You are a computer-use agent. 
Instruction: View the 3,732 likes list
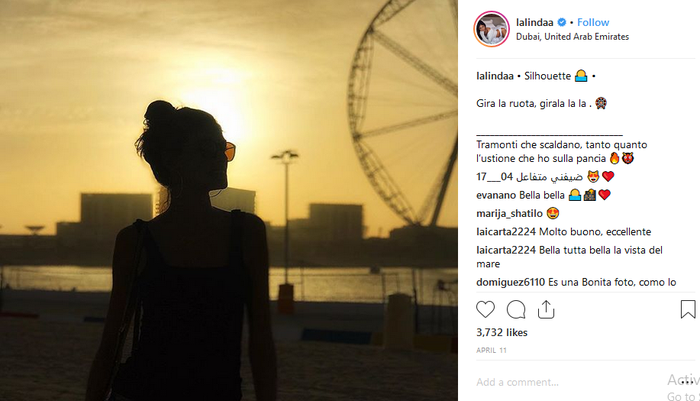(502, 332)
